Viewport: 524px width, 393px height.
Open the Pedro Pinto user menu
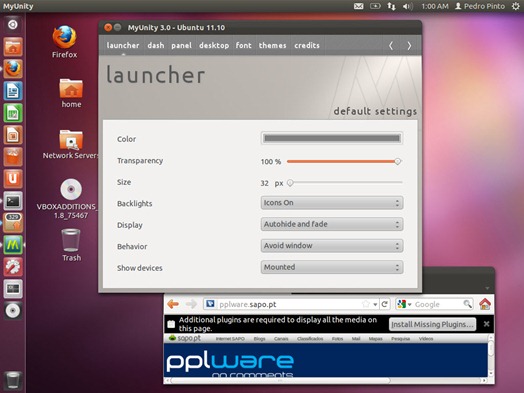[x=480, y=6]
